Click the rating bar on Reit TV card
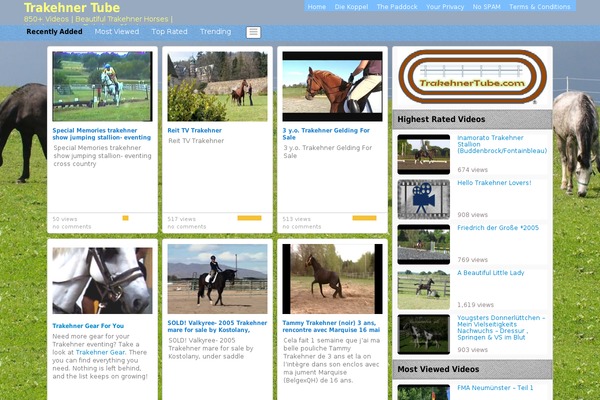The width and height of the screenshot is (600, 400). [x=249, y=218]
